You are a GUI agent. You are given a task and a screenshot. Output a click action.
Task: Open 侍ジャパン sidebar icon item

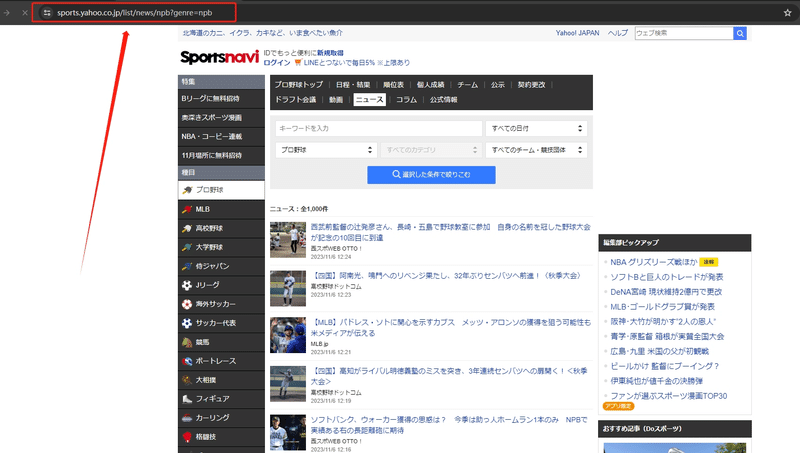click(221, 266)
